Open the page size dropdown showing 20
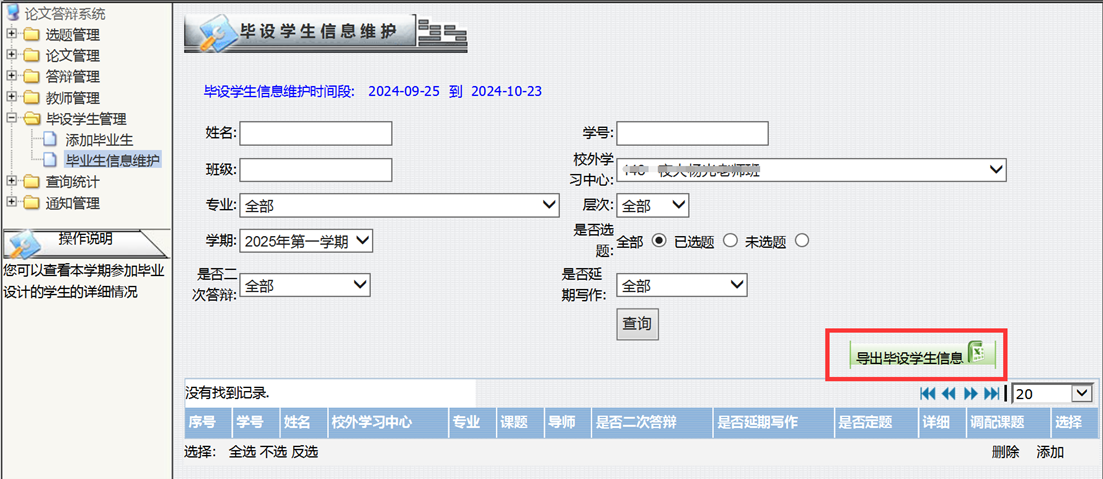Screen dimensions: 1103x479 (1053, 394)
